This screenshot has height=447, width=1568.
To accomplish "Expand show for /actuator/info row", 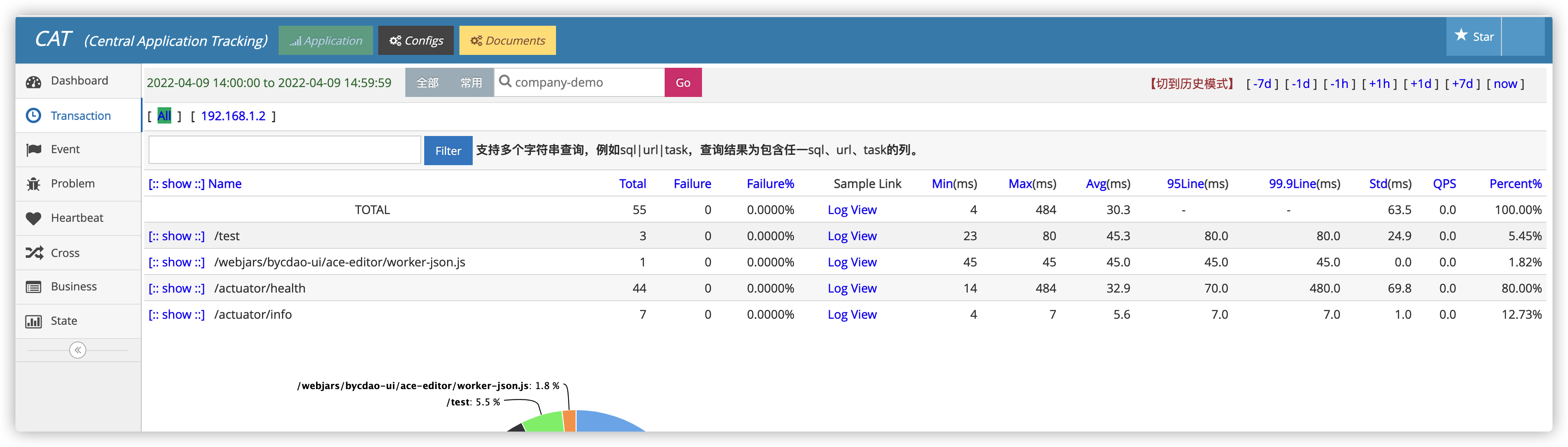I will [176, 314].
